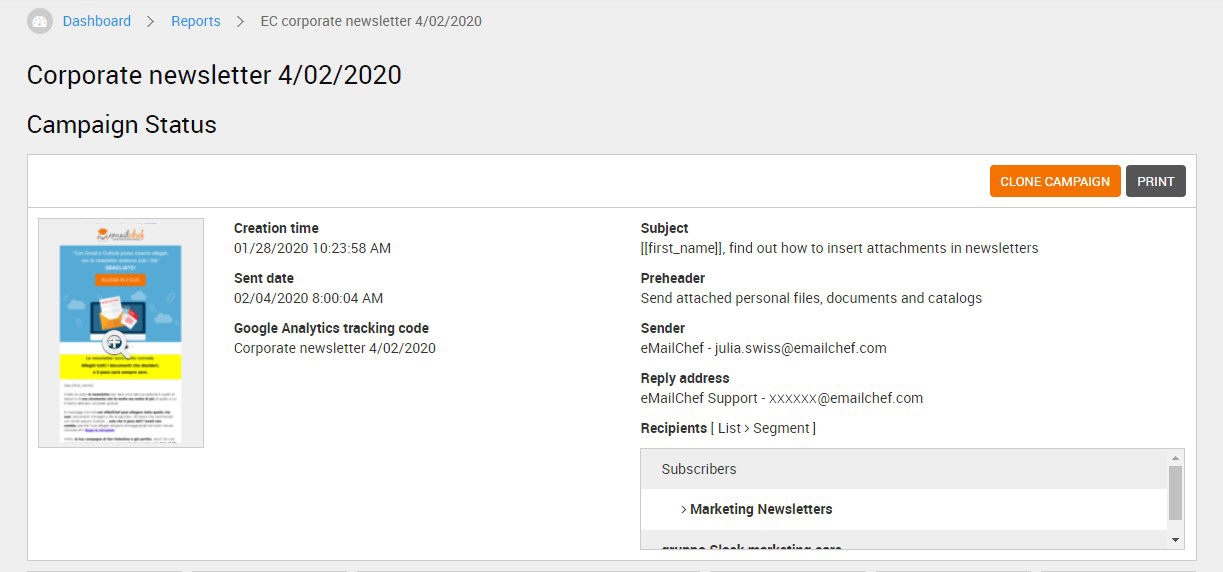Viewport: 1223px width, 572px height.
Task: Click the CLONE CAMPAIGN button
Action: tap(1055, 181)
